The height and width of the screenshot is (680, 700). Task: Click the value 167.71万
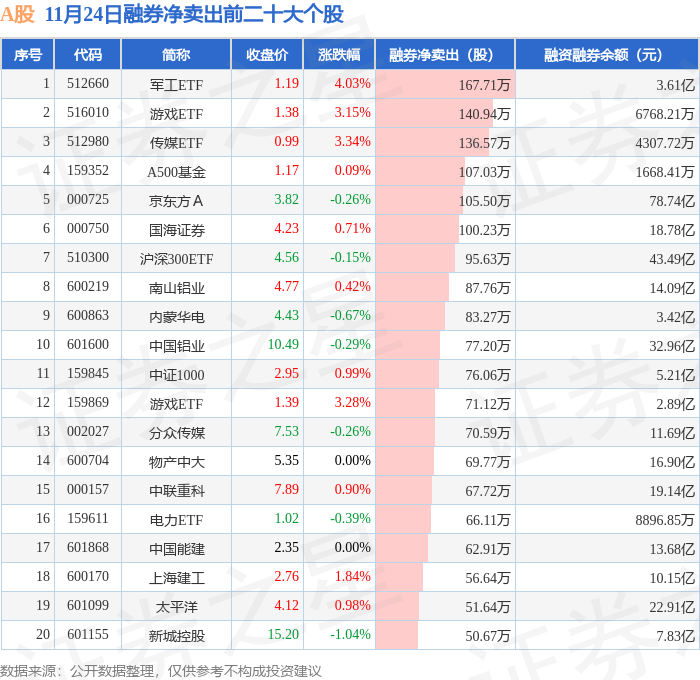(x=484, y=85)
